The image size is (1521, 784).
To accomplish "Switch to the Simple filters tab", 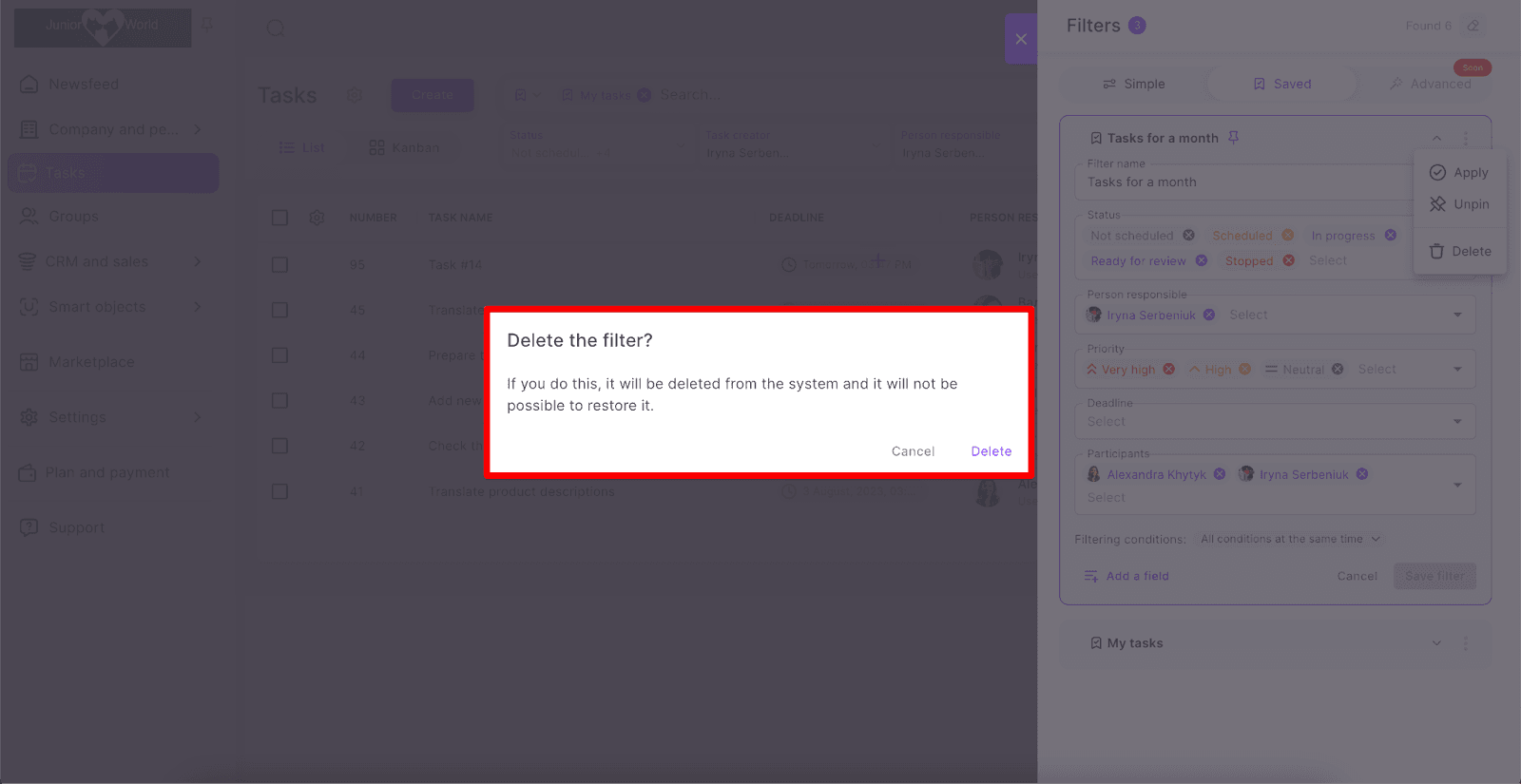I will coord(1133,84).
